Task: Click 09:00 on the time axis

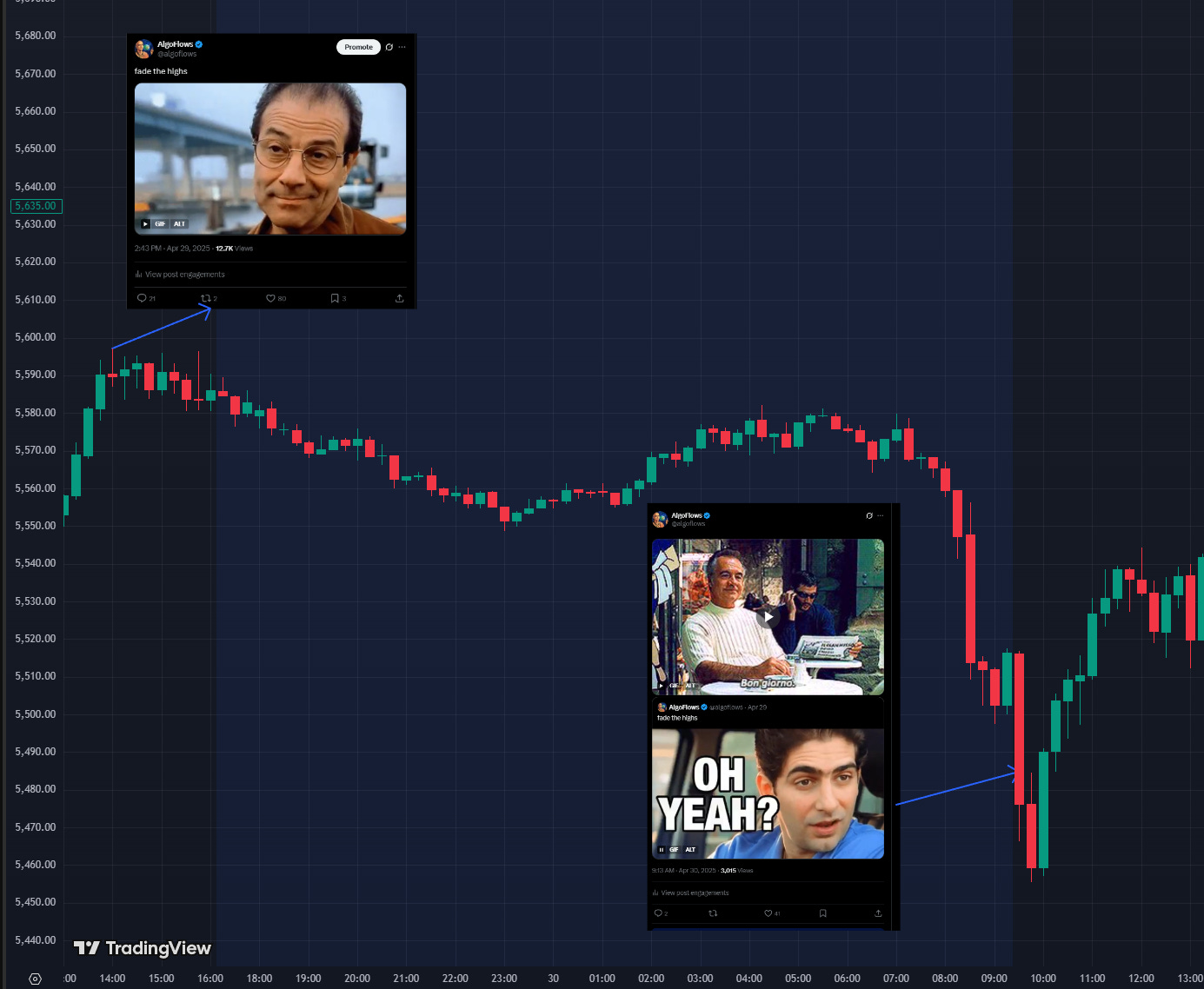Action: point(994,979)
